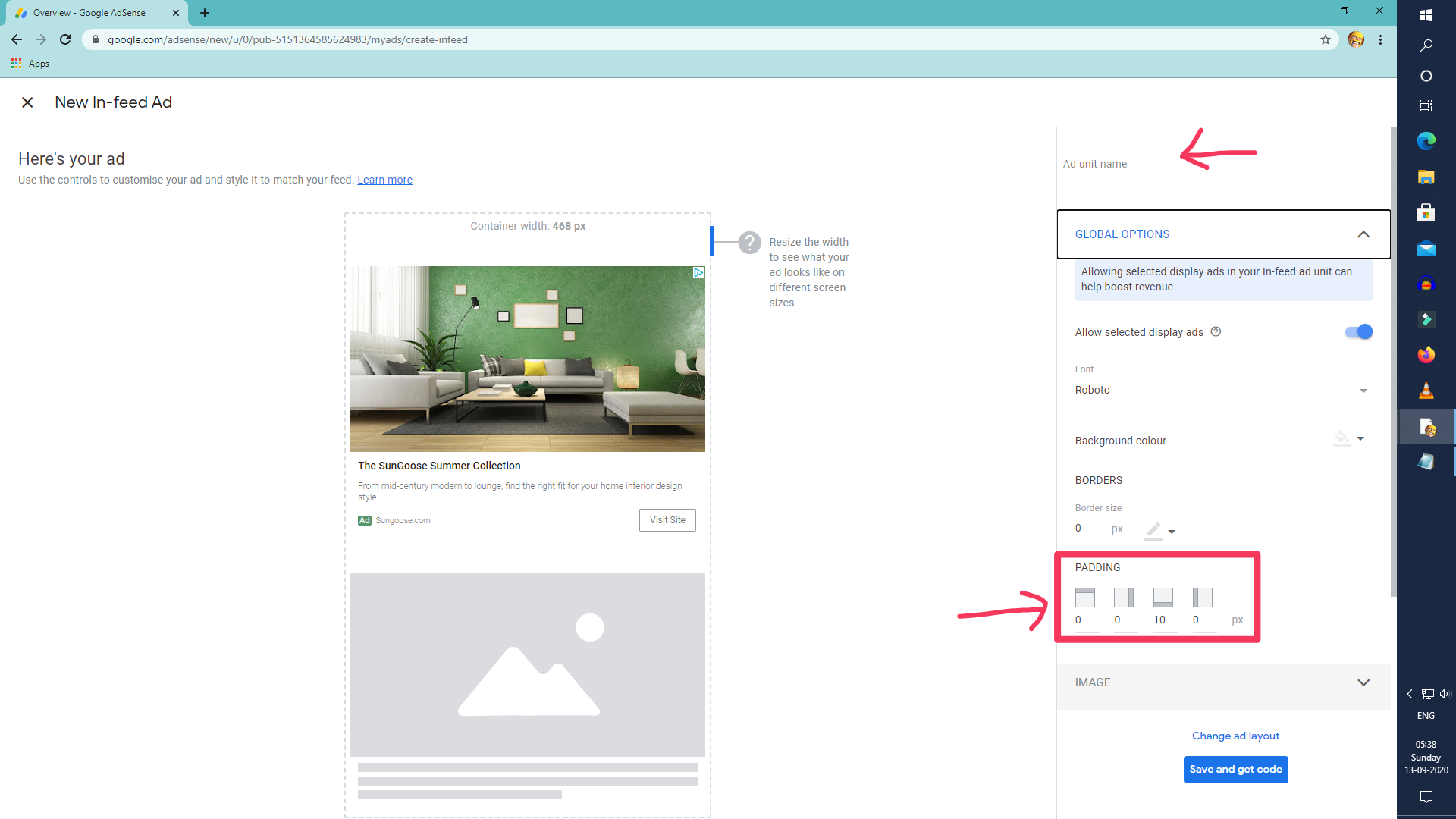Viewport: 1456px width, 819px height.
Task: Click the right padding icon
Action: (1124, 598)
